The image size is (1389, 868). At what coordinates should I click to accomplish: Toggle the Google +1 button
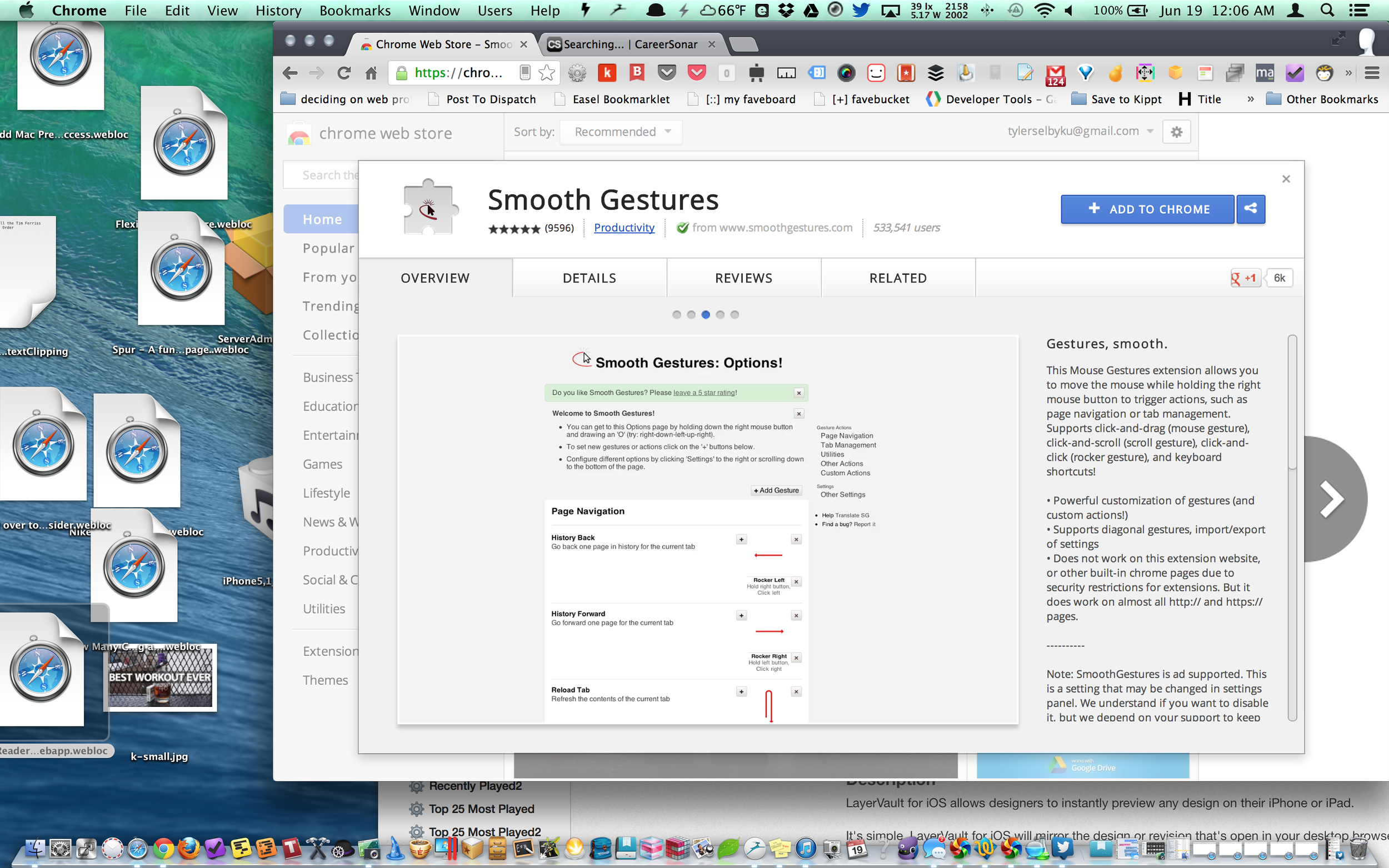[1245, 278]
